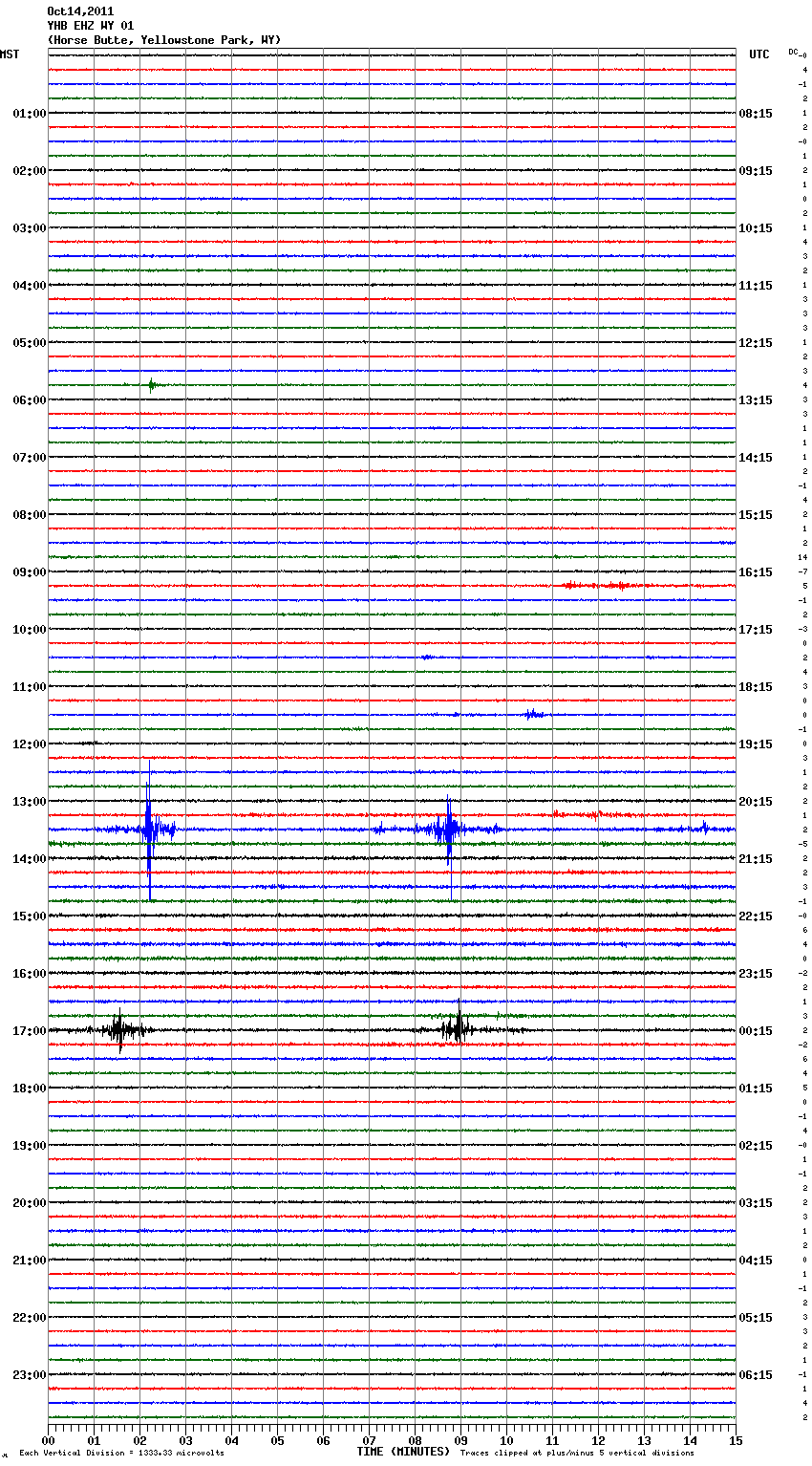Image resolution: width=812 pixels, height=1466 pixels.
Task: Click the red noise burst after 09:00 near minute 12
Action: pos(597,585)
